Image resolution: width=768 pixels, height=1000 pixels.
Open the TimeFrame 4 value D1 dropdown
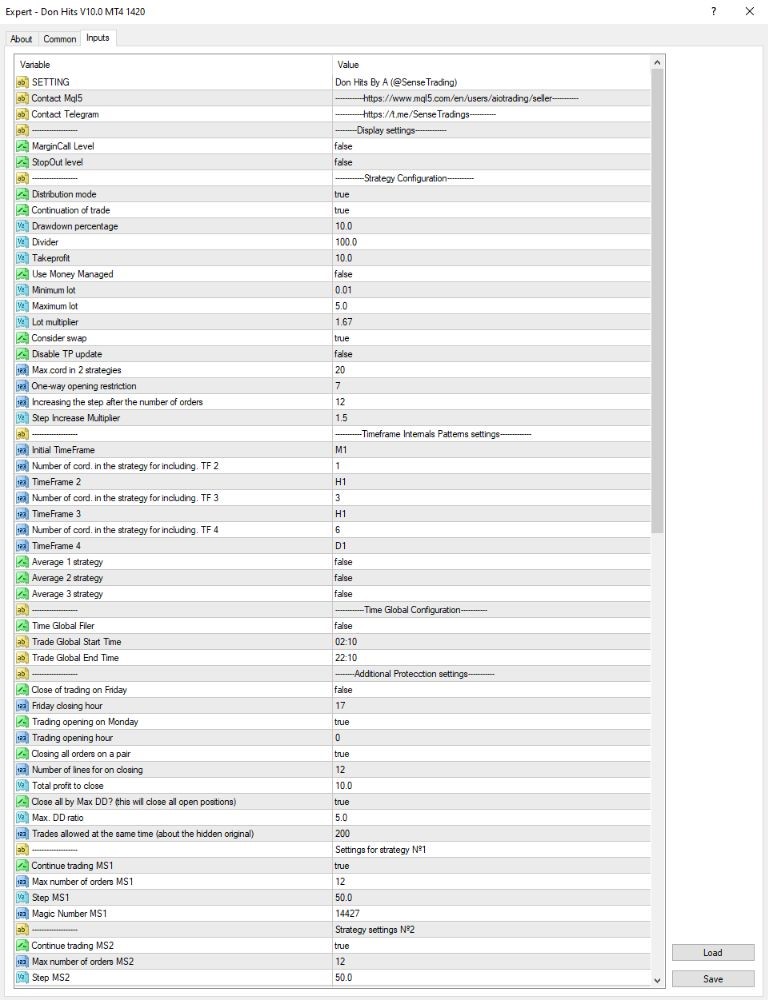coord(491,546)
